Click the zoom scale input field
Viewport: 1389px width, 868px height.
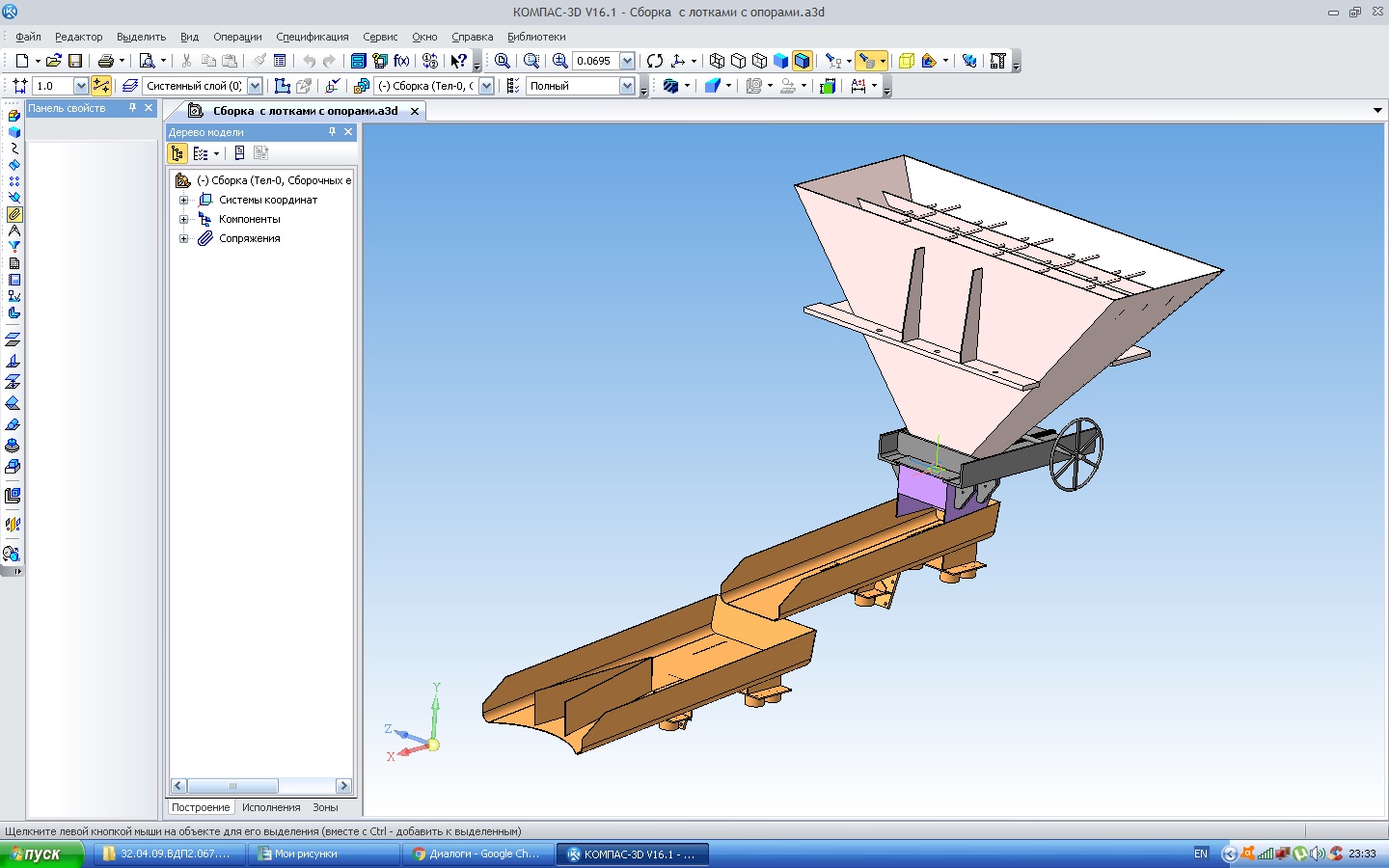tap(594, 61)
